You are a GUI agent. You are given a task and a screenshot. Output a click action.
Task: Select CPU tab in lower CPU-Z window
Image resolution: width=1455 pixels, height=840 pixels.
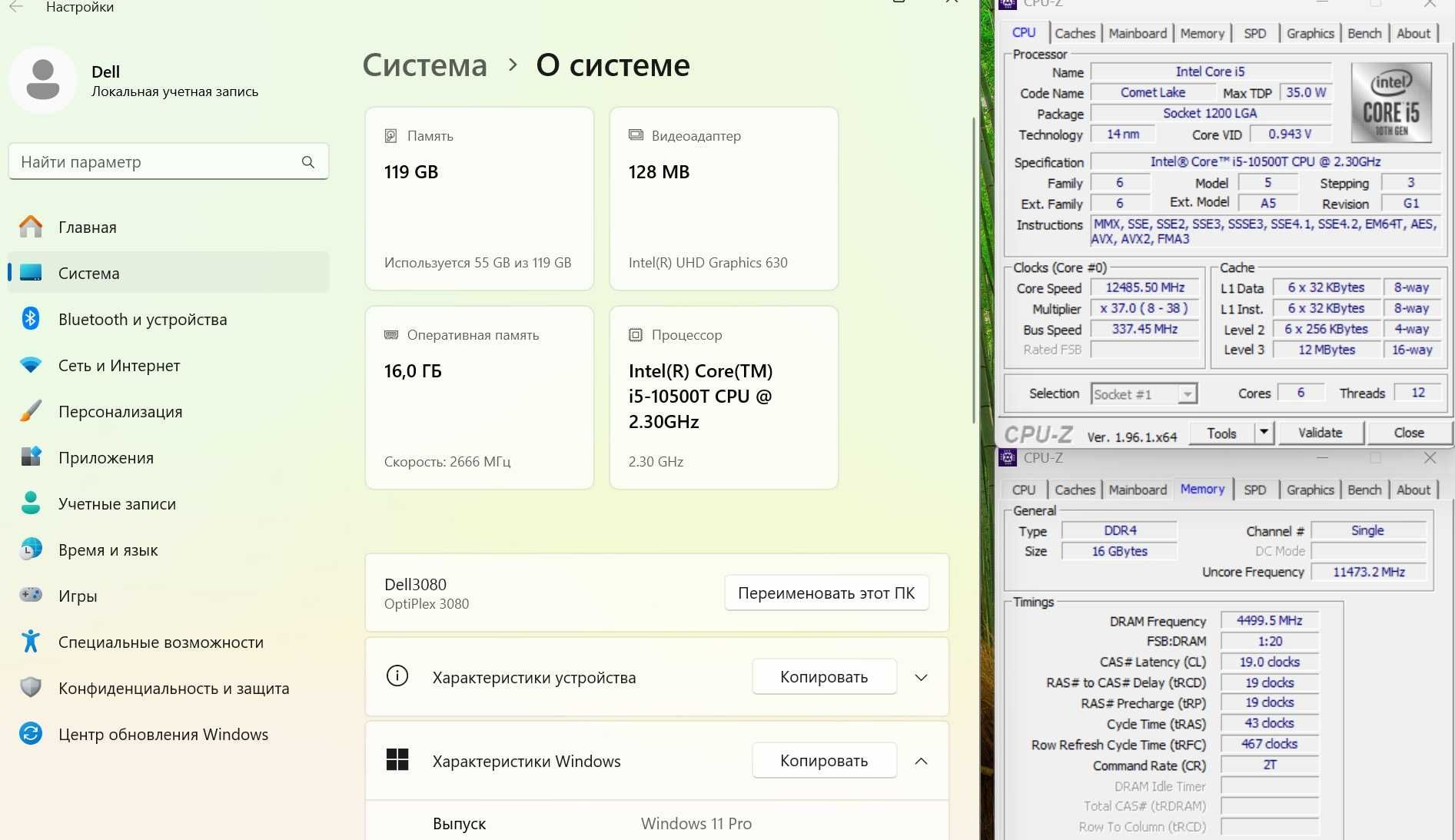tap(1024, 490)
